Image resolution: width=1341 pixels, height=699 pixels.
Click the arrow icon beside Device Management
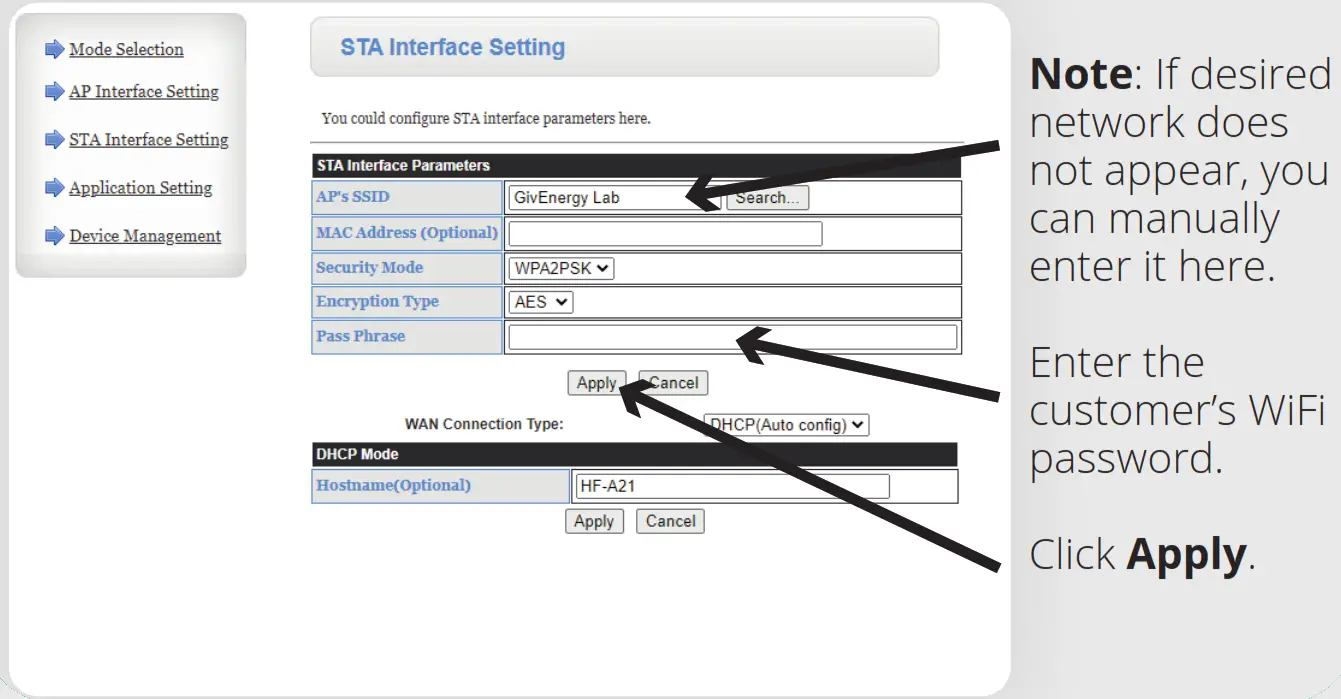coord(55,236)
